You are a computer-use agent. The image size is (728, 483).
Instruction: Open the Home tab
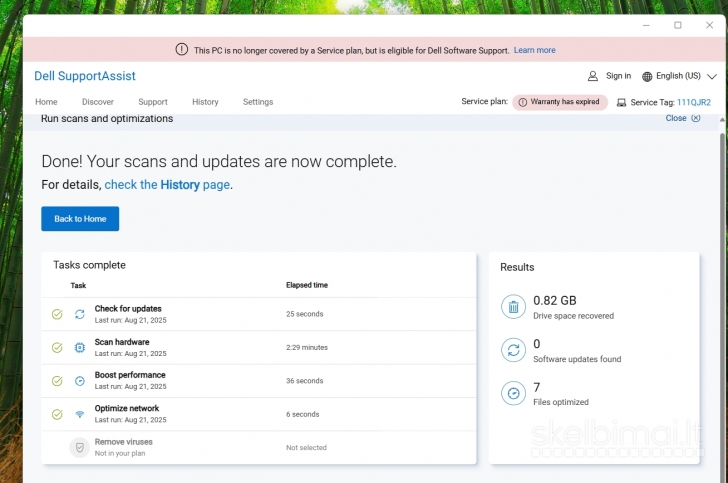point(46,102)
